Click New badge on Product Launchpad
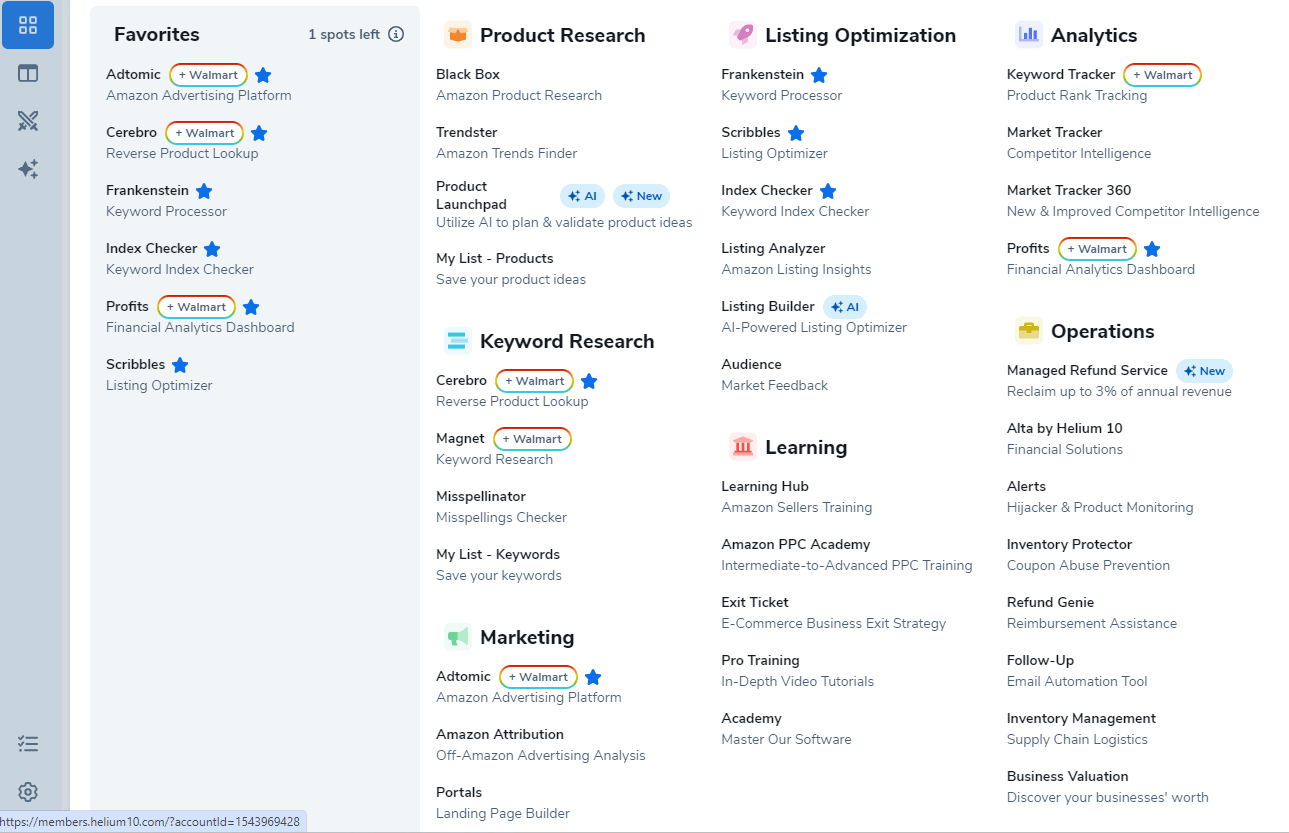 click(x=641, y=196)
